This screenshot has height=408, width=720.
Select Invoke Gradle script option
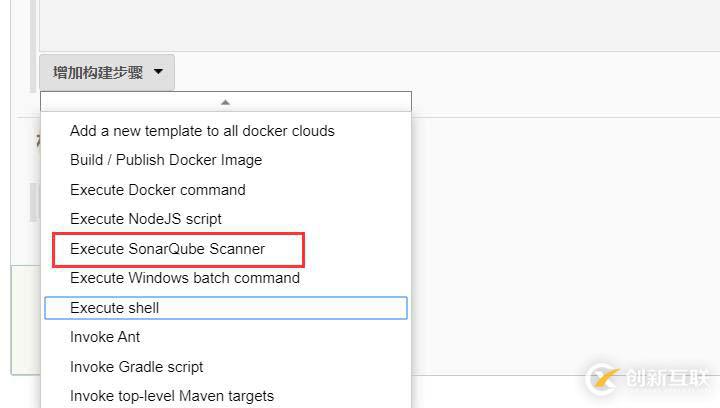click(137, 367)
